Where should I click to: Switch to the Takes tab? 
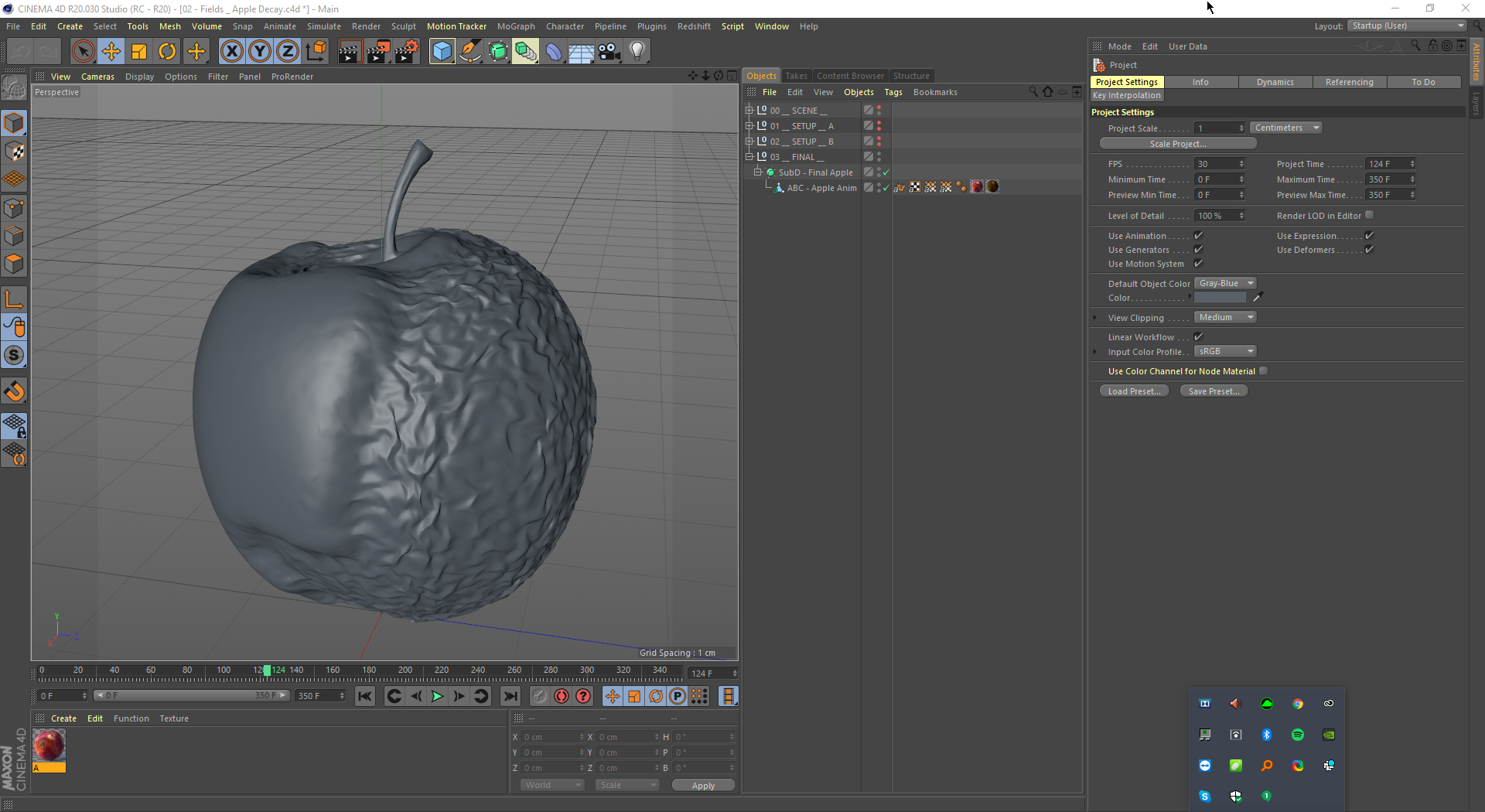[x=796, y=76]
